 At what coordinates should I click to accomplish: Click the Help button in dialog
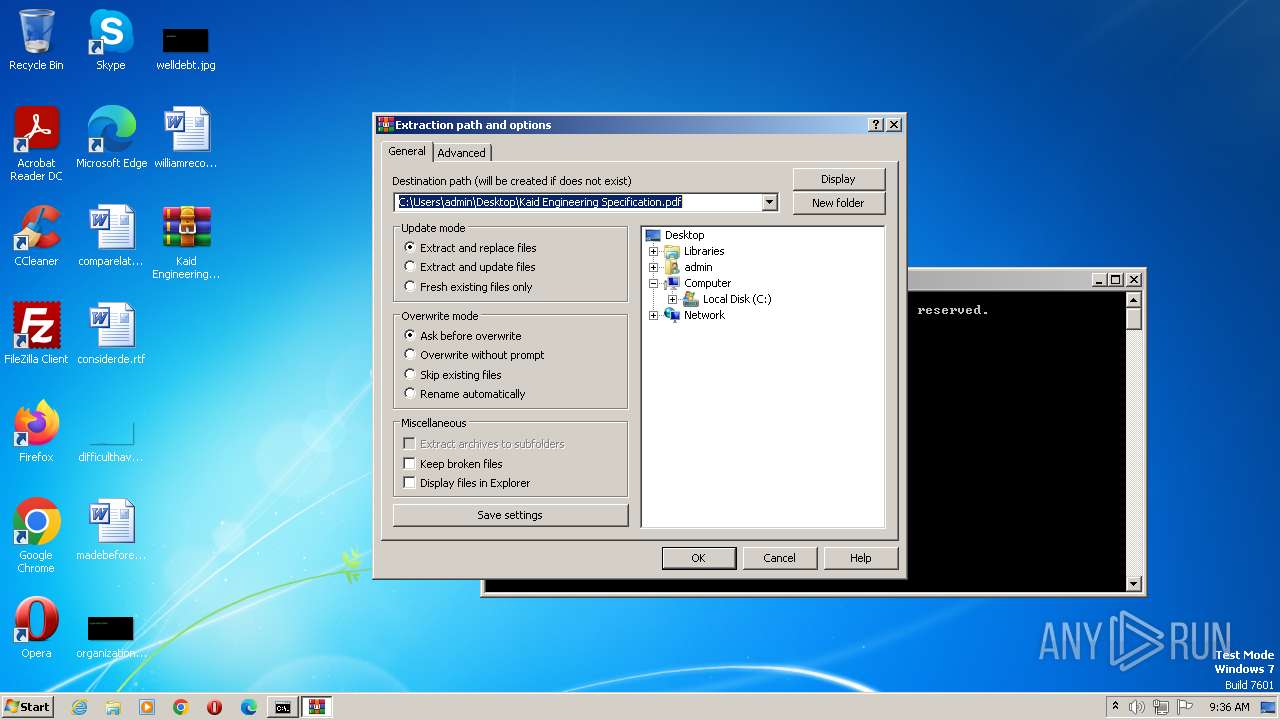click(x=860, y=558)
